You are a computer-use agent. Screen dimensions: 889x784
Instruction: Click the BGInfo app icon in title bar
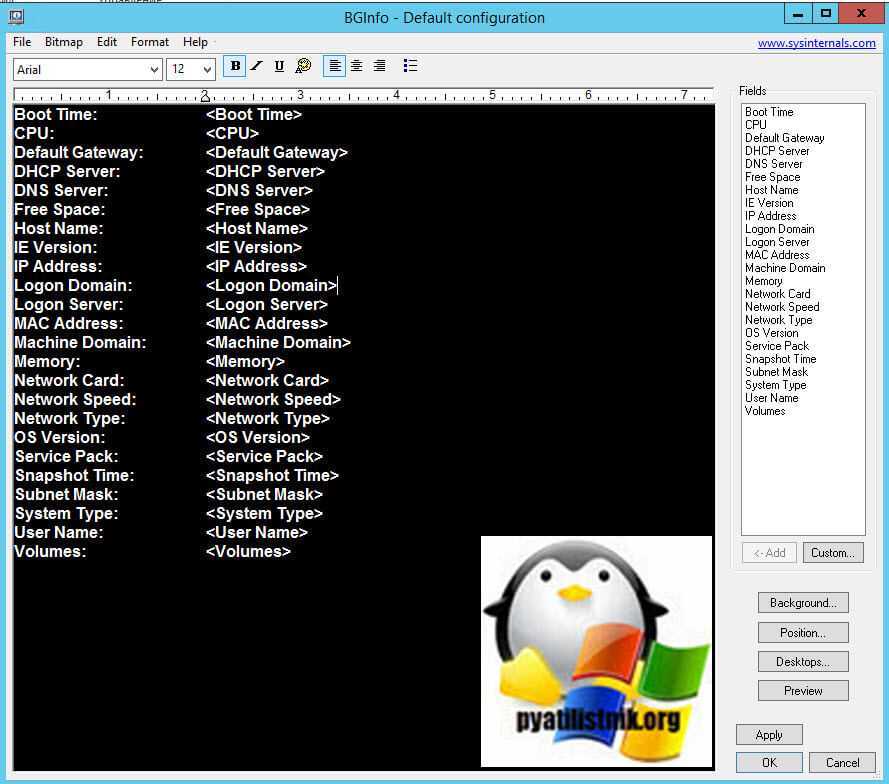click(x=16, y=16)
